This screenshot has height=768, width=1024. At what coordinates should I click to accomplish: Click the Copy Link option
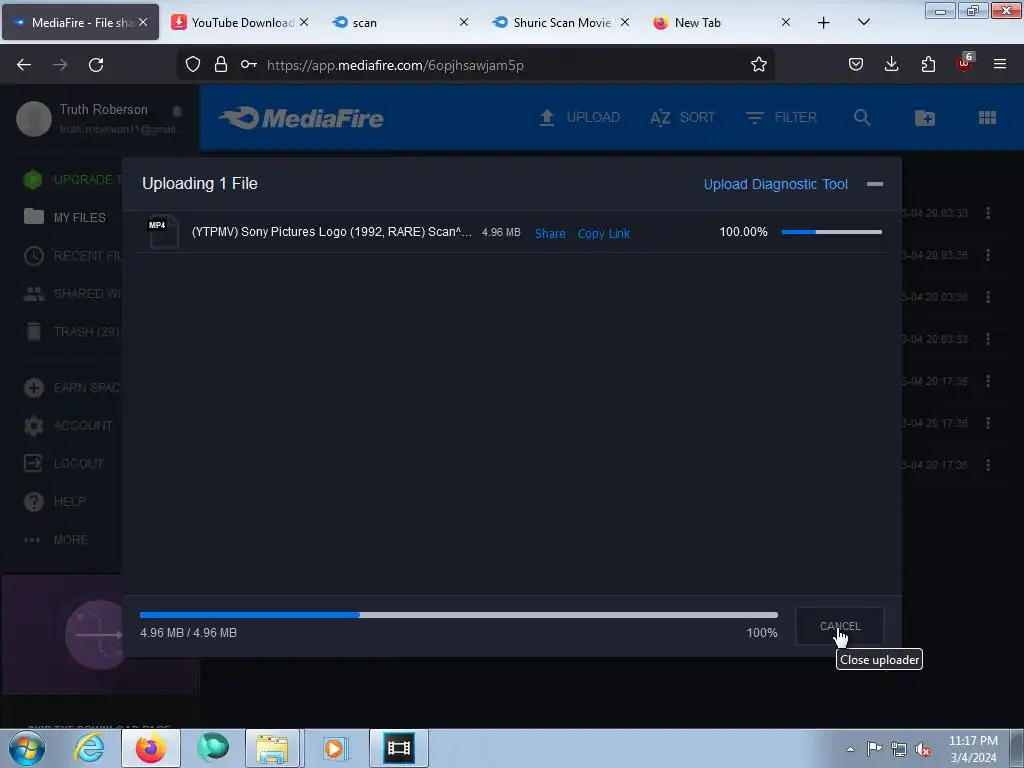click(603, 233)
